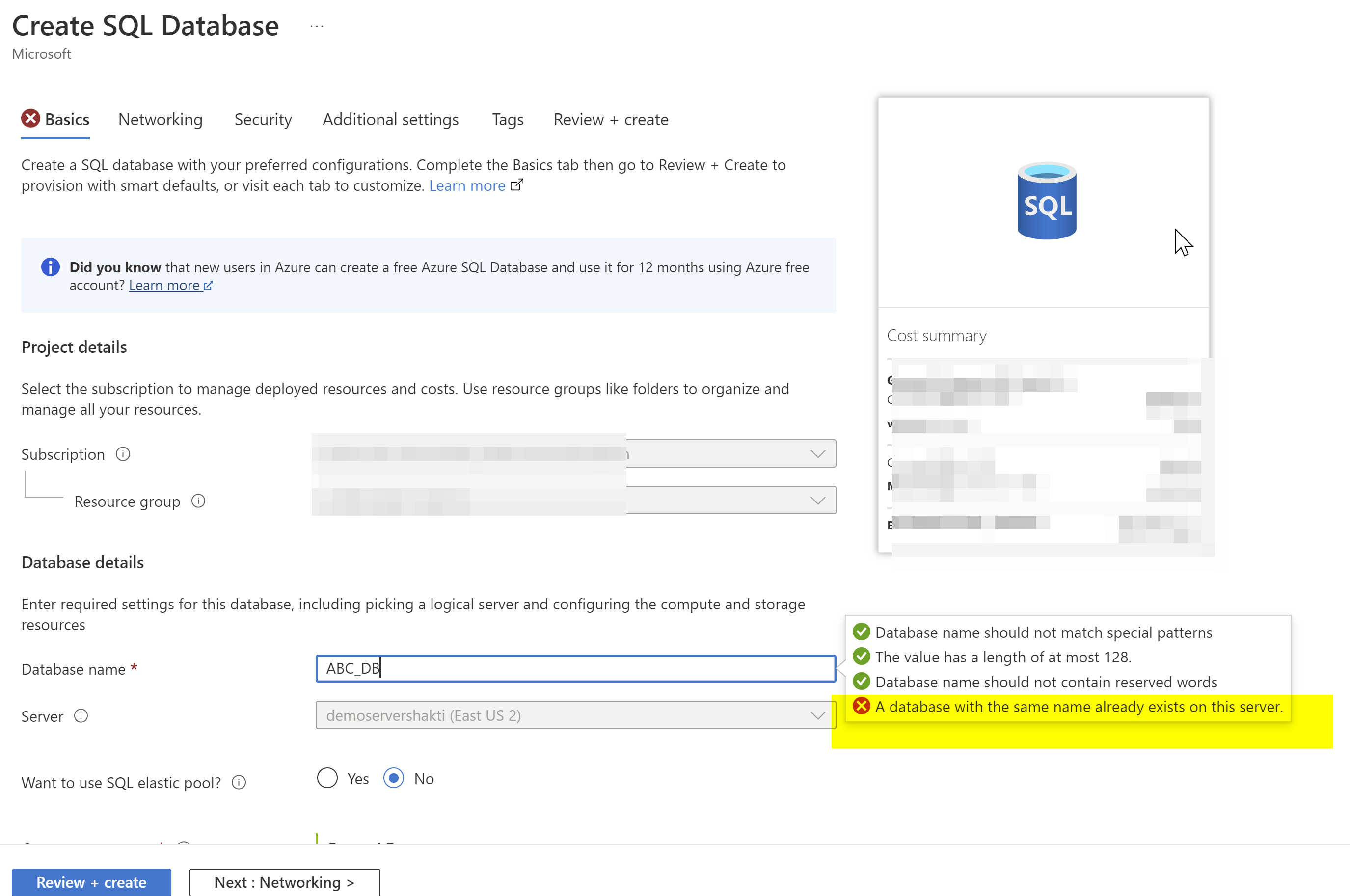
Task: Click green check next to special patterns rule
Action: [x=862, y=632]
